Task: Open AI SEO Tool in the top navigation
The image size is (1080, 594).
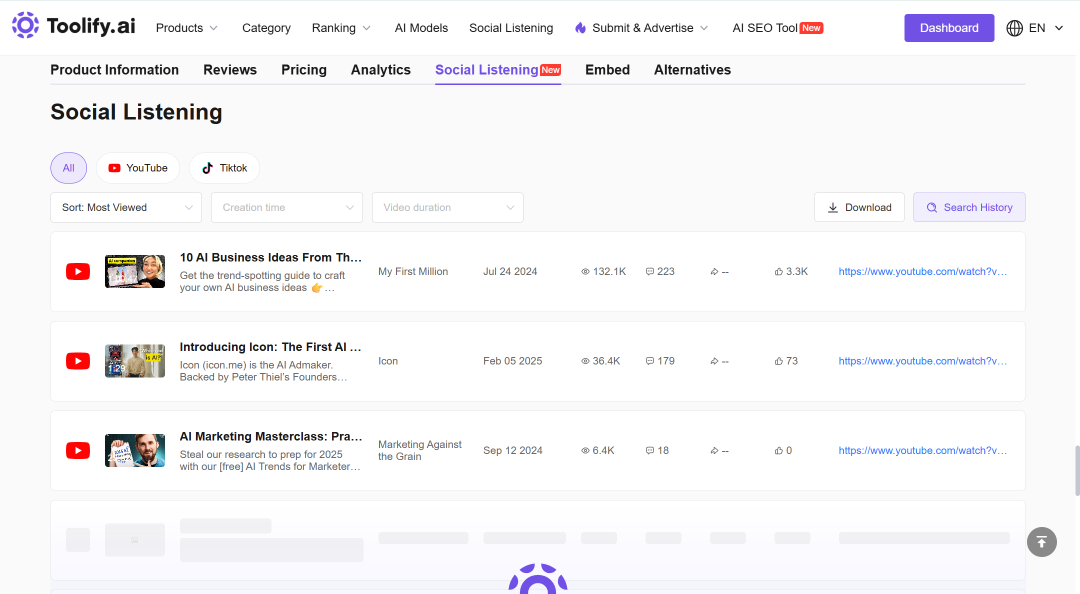Action: click(x=765, y=28)
